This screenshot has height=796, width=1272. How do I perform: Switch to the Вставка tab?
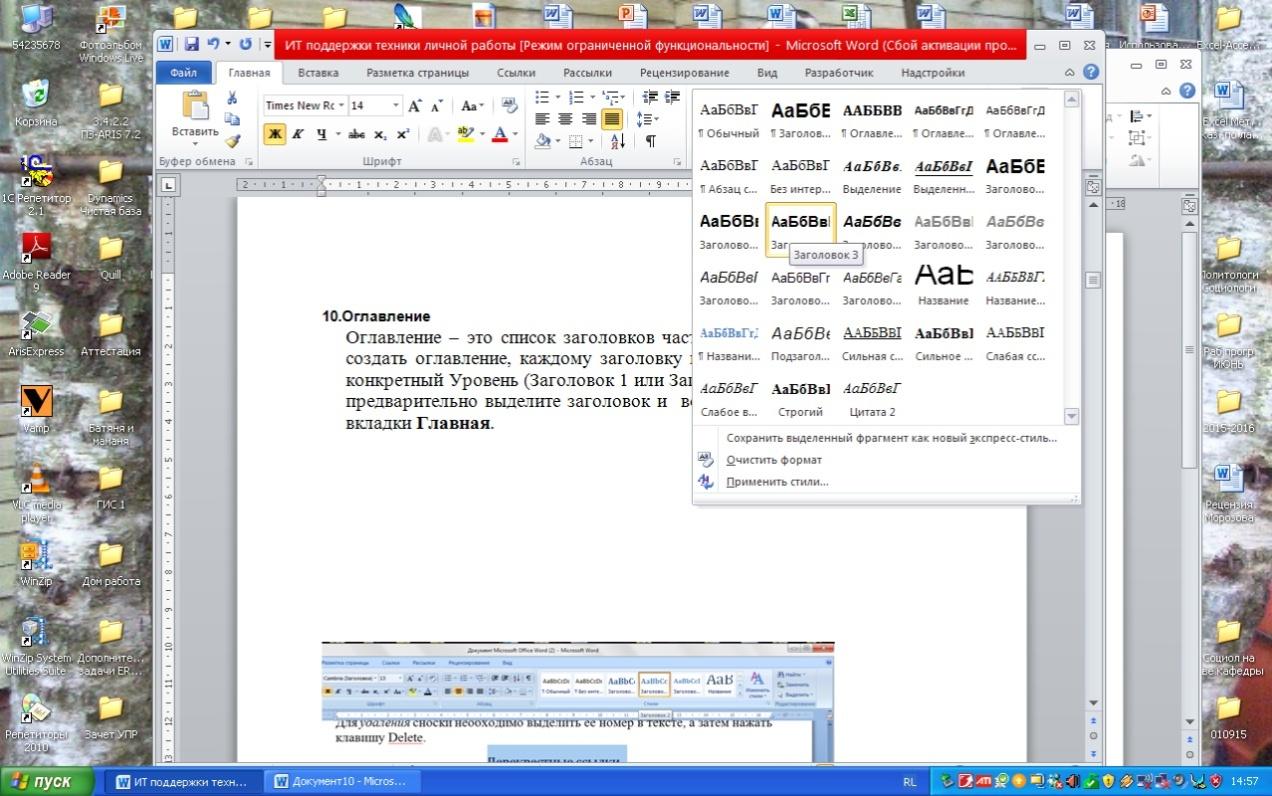click(x=318, y=73)
